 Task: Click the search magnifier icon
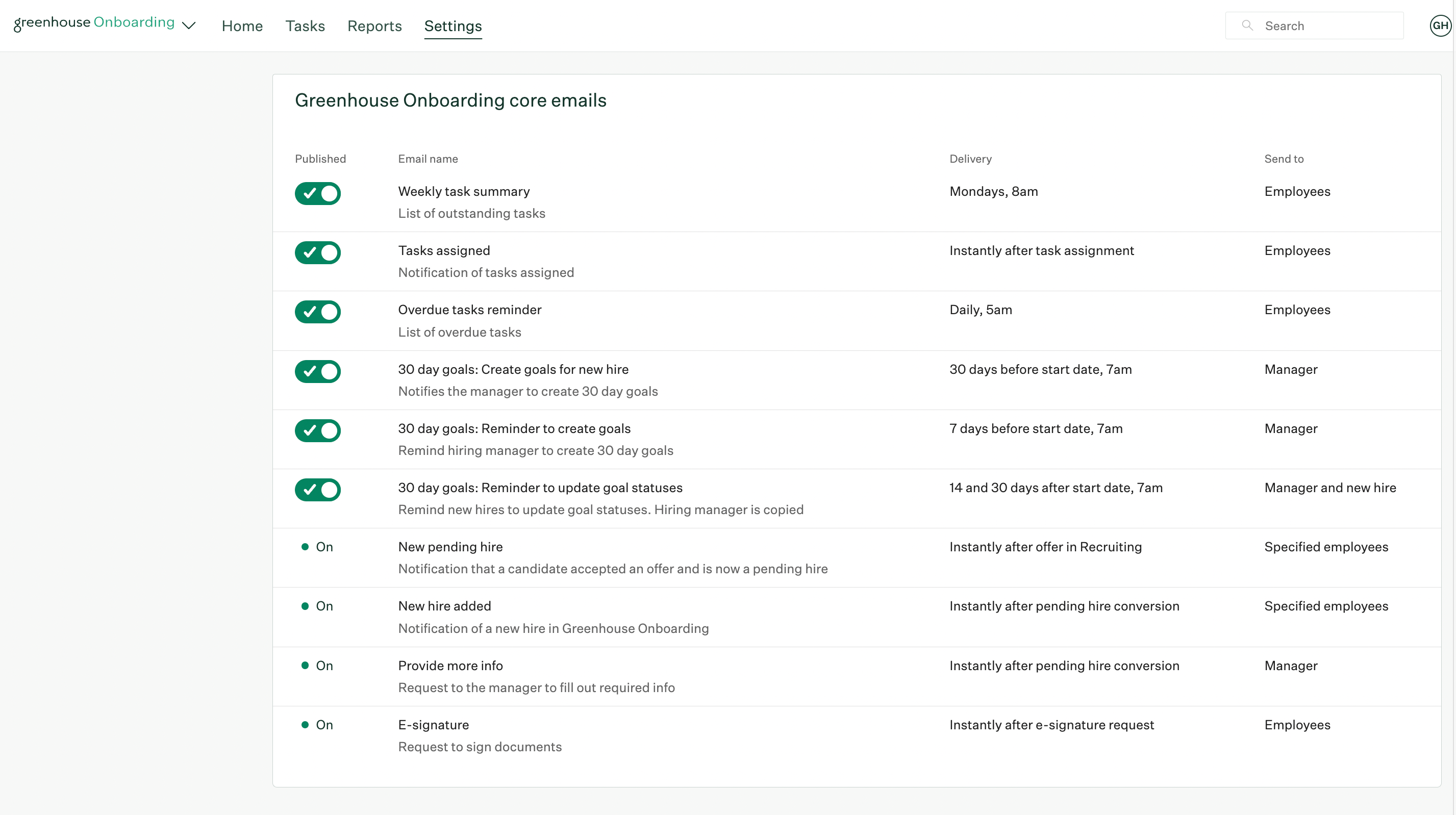pyautogui.click(x=1247, y=26)
